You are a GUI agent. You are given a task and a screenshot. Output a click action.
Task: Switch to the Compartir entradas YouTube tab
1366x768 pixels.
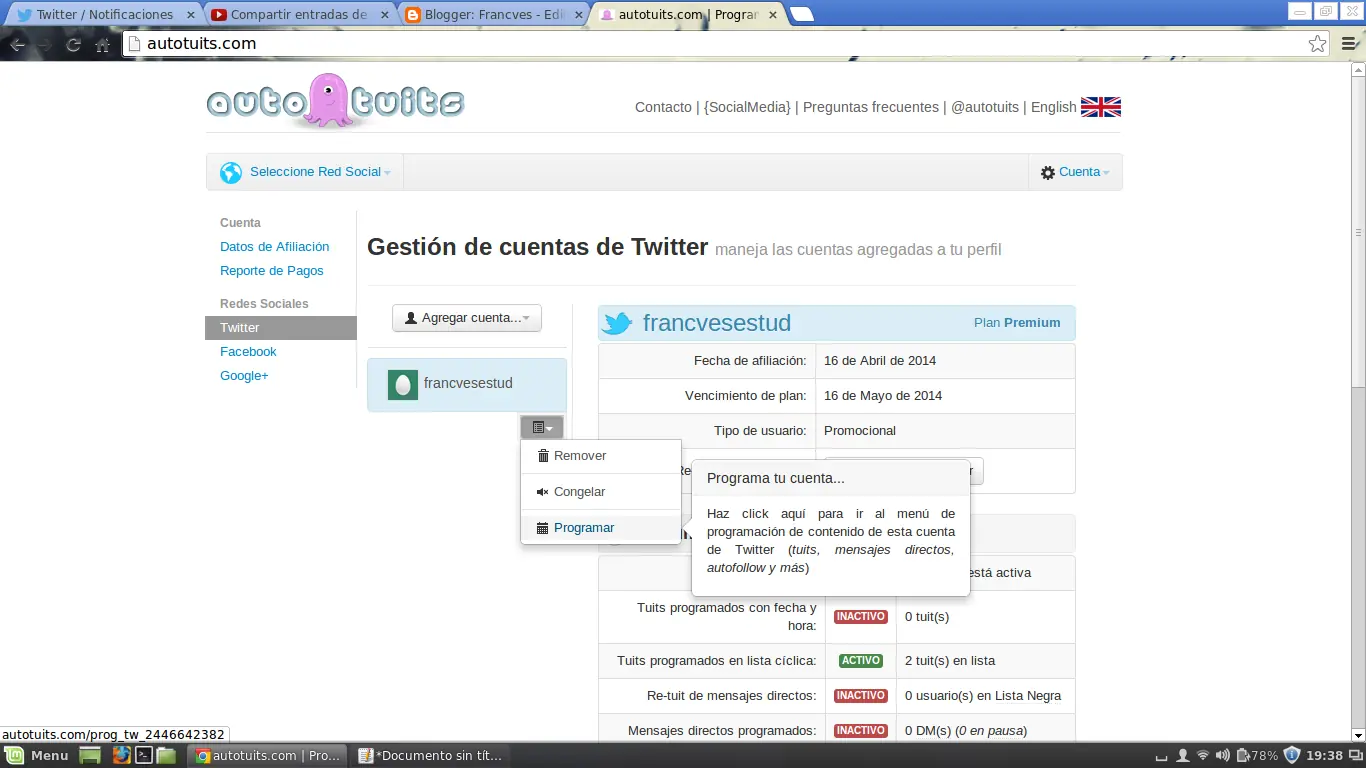tap(298, 15)
